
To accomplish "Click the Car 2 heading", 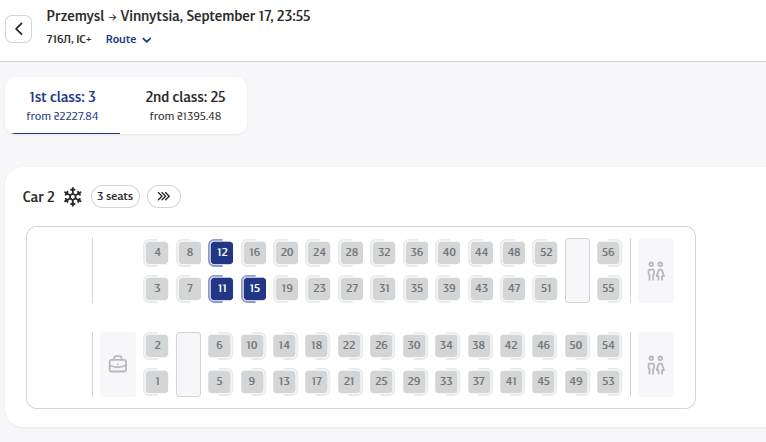I will pos(39,197).
